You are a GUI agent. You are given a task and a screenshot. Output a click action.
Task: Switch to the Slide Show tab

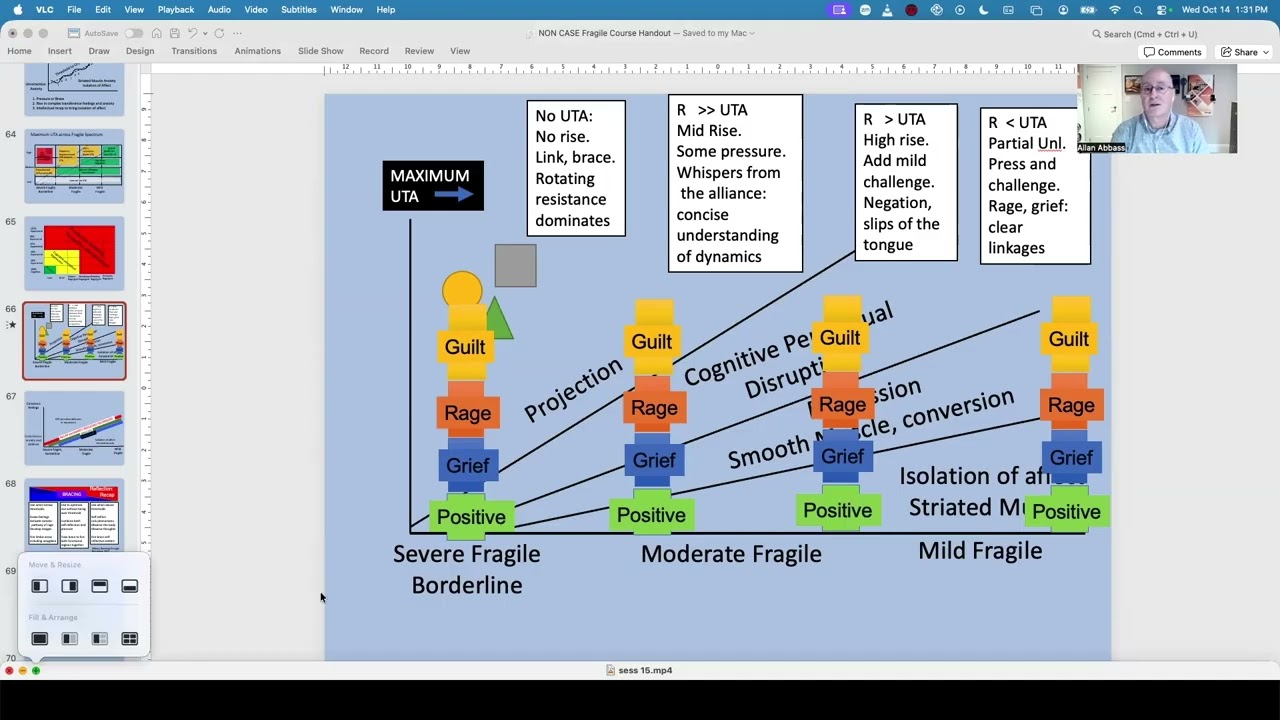click(x=321, y=51)
